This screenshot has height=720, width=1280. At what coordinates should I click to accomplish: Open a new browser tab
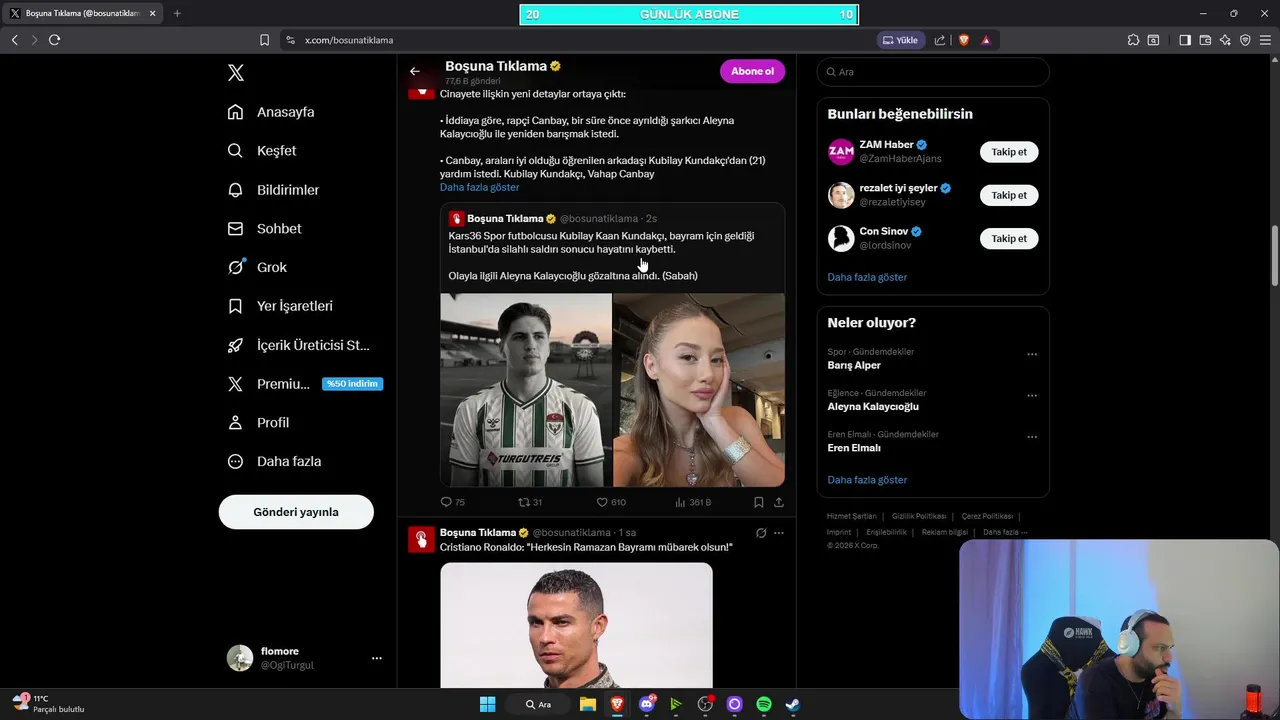[x=177, y=13]
